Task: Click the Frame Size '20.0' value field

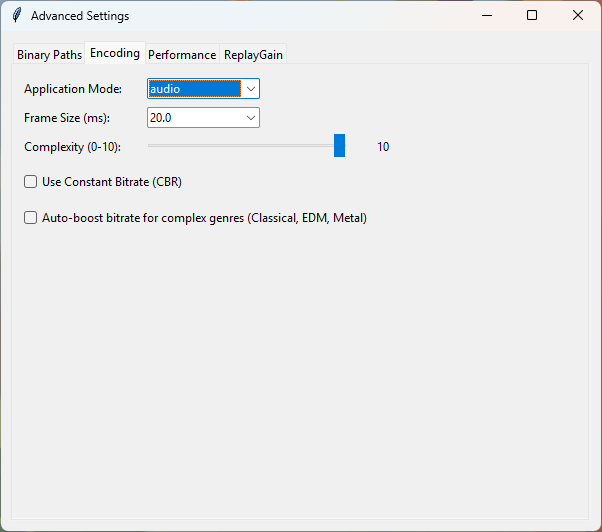Action: [195, 117]
